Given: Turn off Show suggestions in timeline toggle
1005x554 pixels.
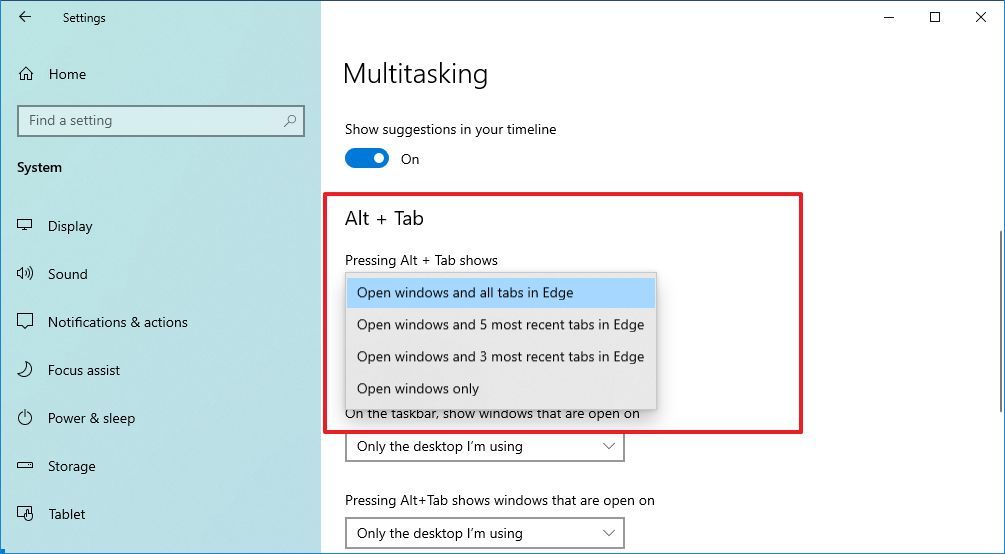Looking at the screenshot, I should [367, 159].
